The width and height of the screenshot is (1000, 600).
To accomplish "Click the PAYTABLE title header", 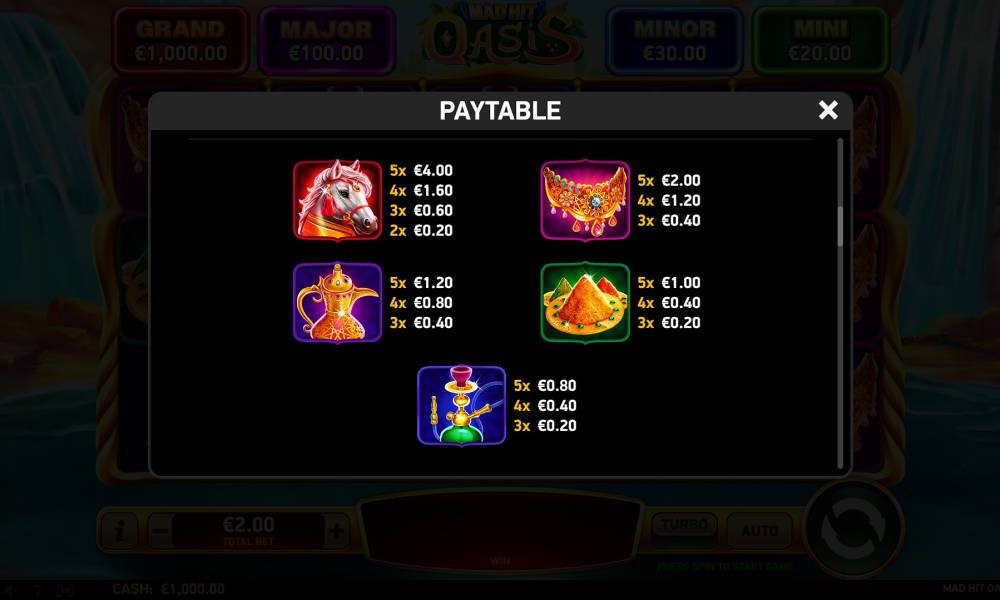I will click(500, 111).
